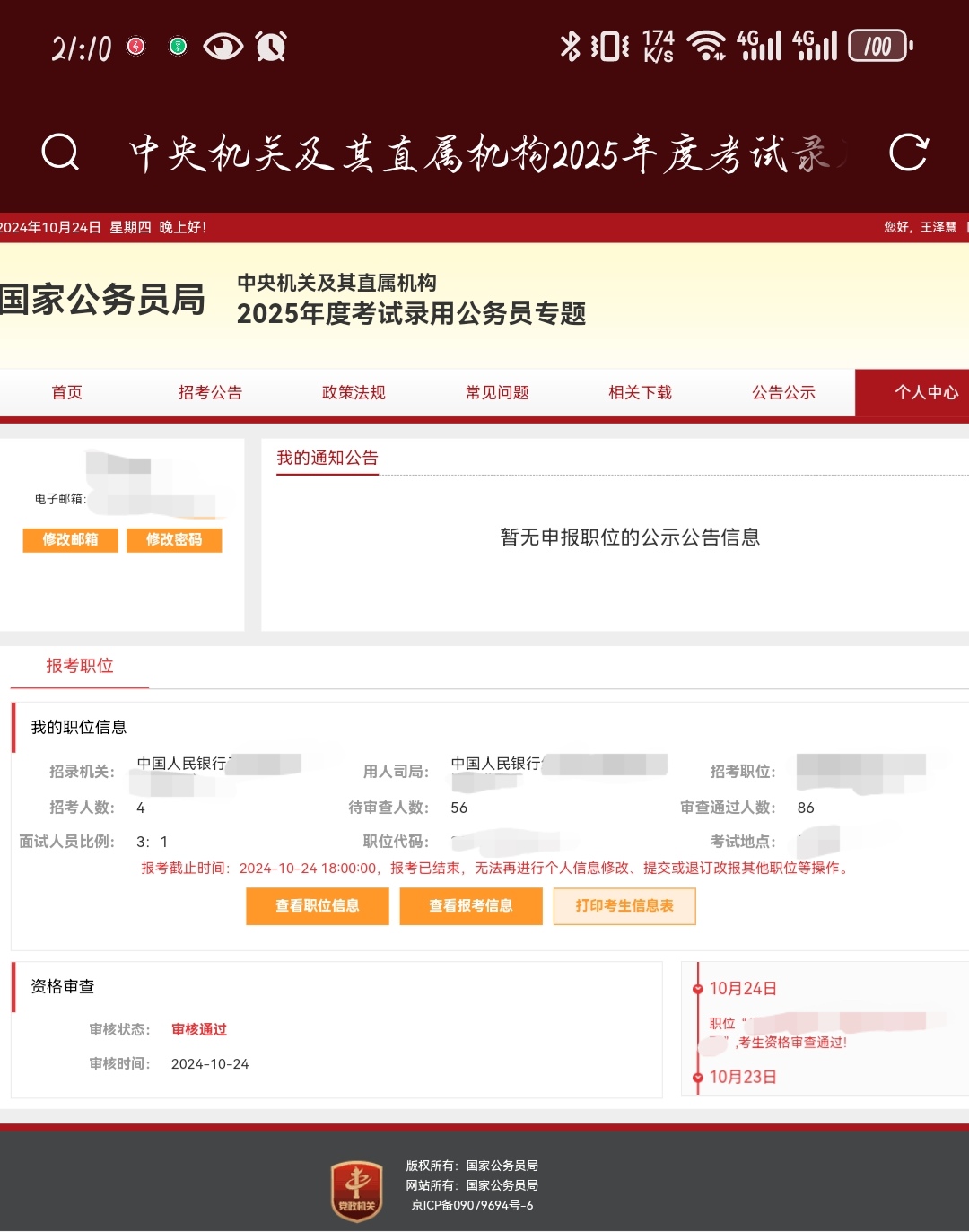Tap the alarm clock status icon
This screenshot has height=1232, width=969.
(271, 46)
